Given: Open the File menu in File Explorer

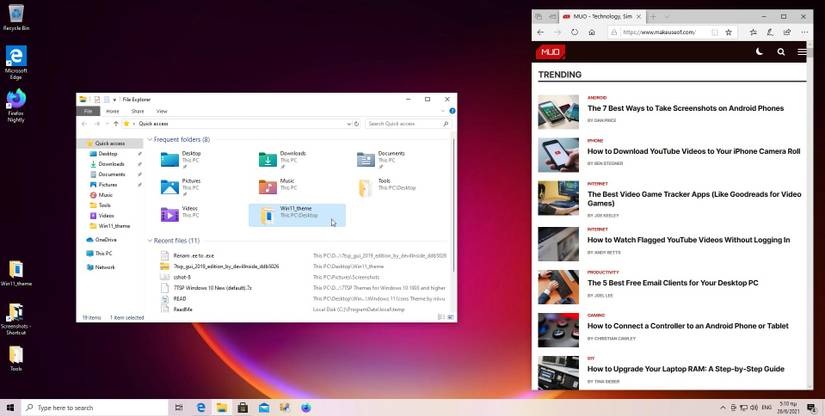Looking at the screenshot, I should [88, 111].
